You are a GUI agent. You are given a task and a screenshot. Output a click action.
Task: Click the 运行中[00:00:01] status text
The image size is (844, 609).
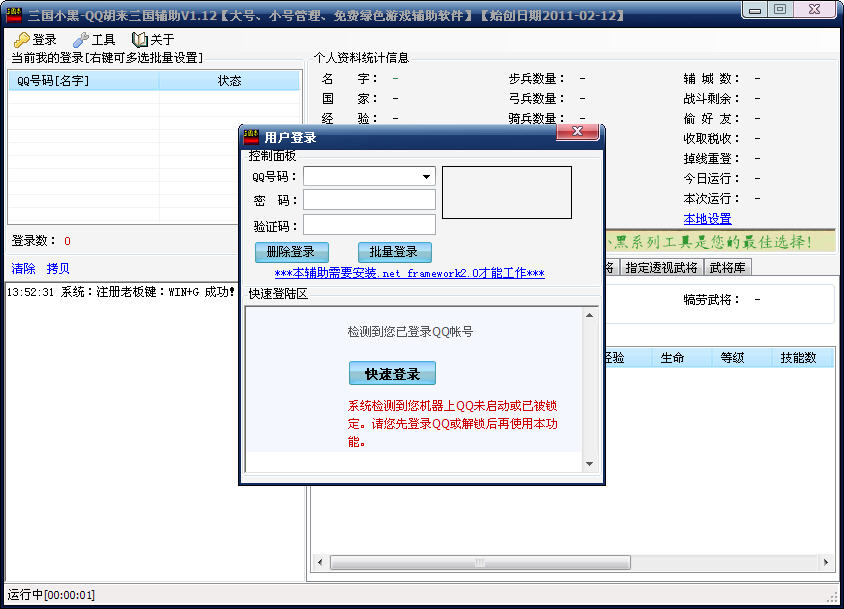click(x=51, y=595)
